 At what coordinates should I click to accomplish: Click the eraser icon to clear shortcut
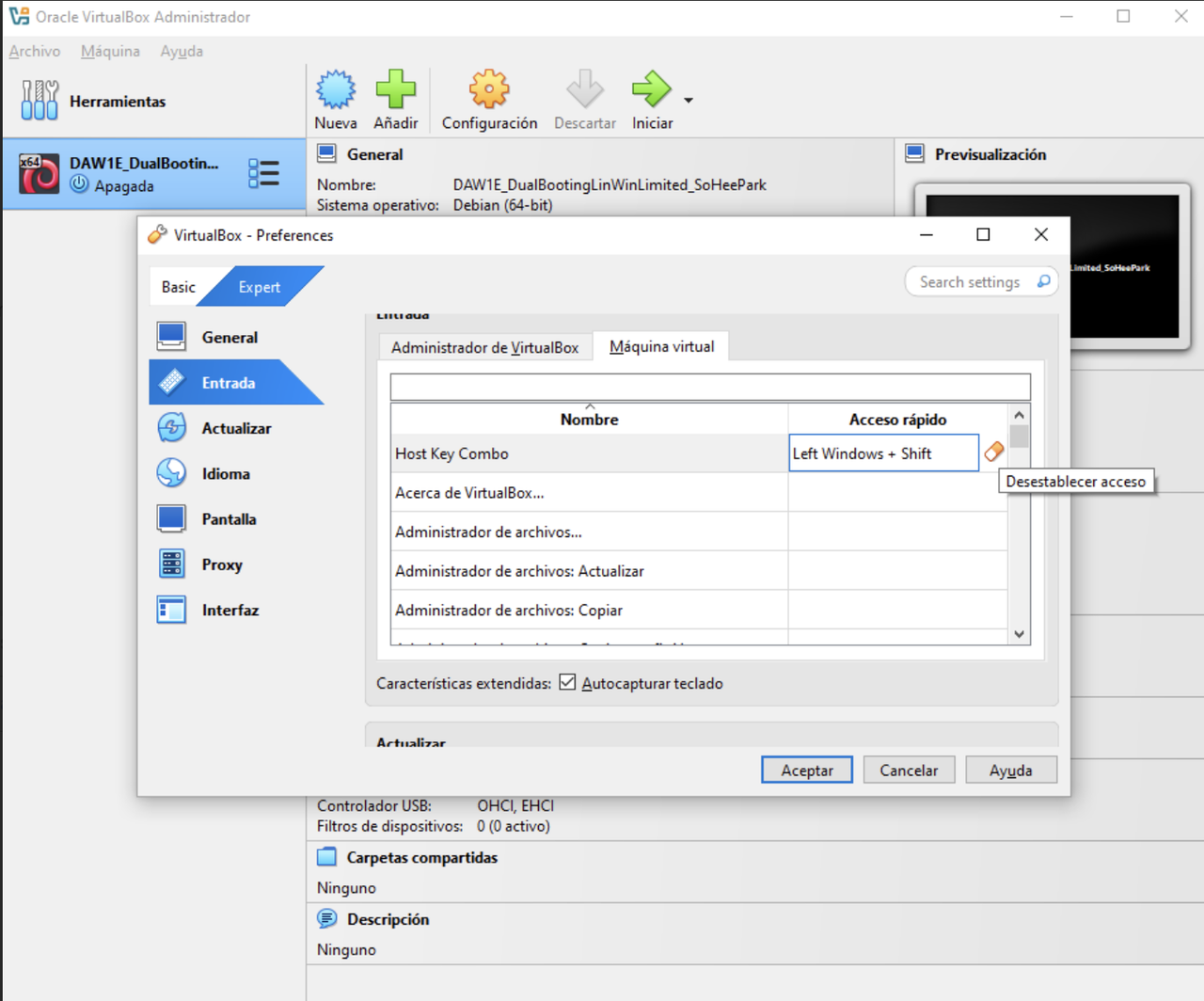coord(994,452)
